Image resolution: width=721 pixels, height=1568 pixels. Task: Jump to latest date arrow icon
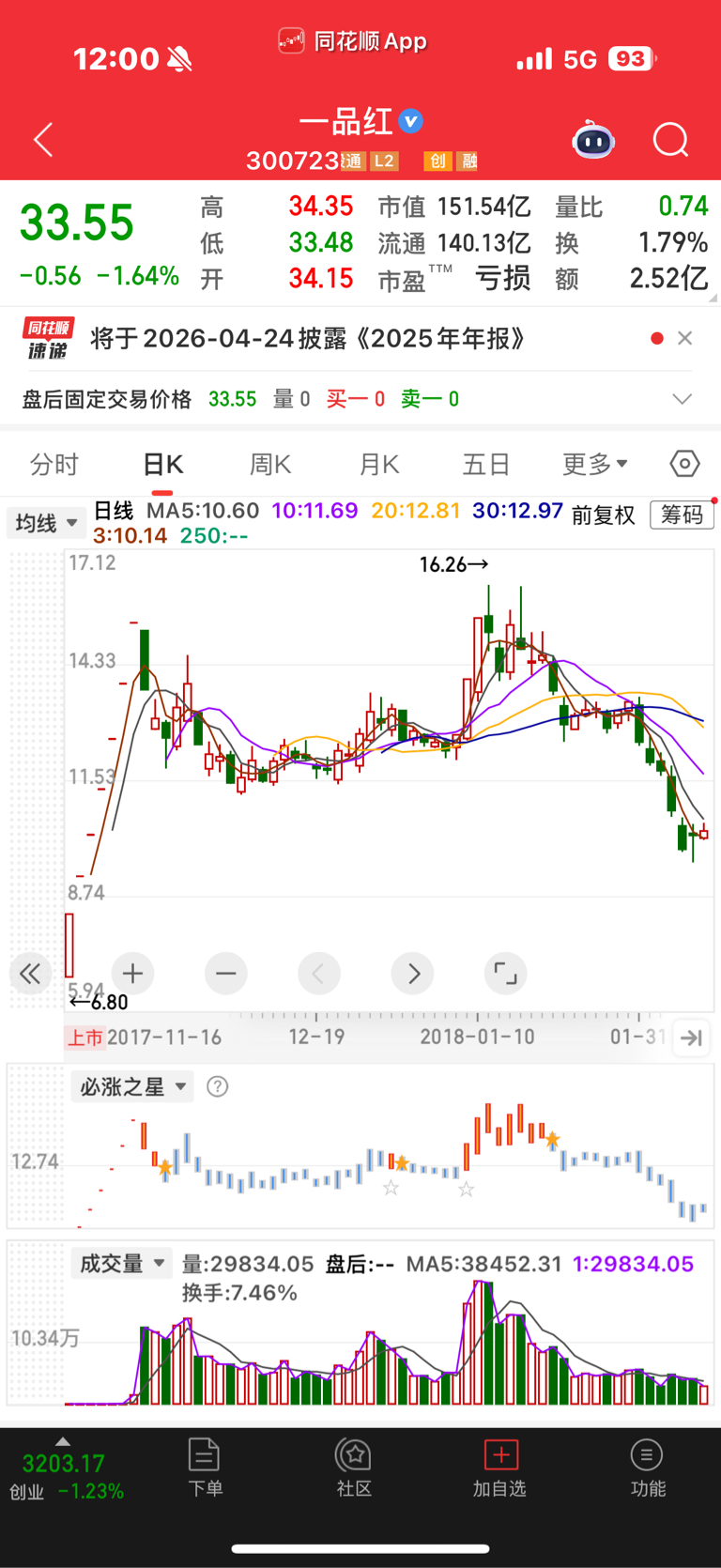(692, 1038)
